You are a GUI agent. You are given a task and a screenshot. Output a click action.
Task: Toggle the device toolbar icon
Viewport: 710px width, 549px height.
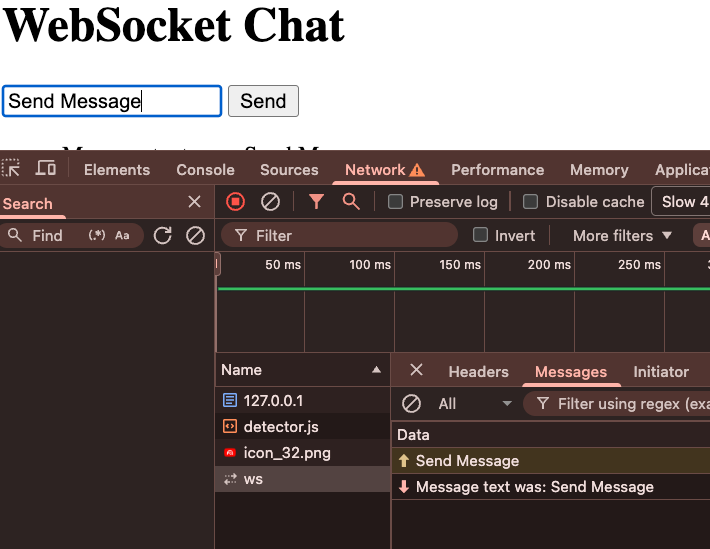46,169
